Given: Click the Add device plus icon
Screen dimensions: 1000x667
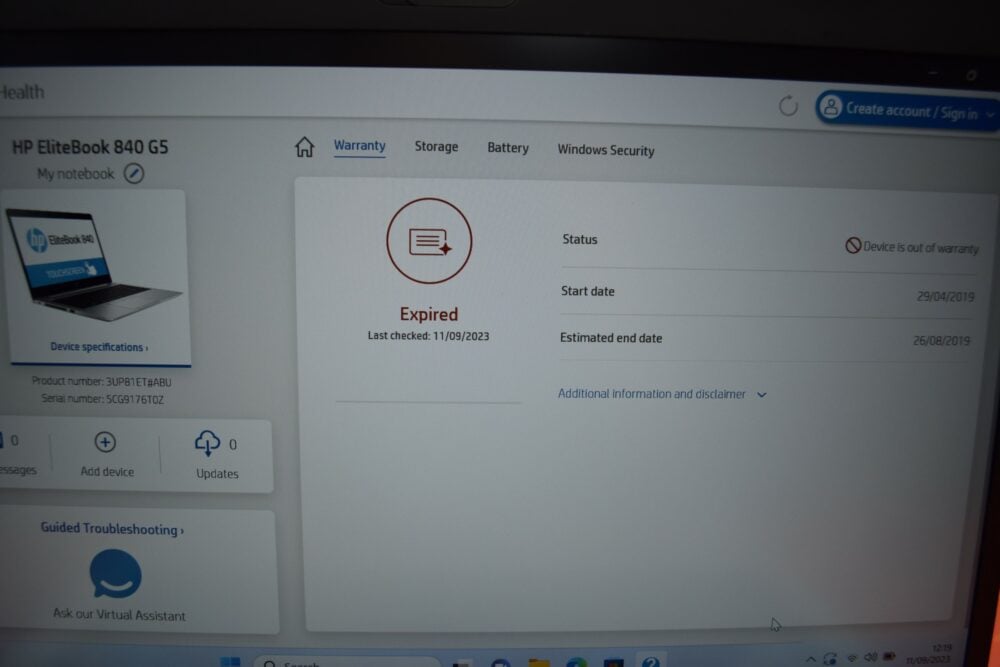Looking at the screenshot, I should point(105,442).
